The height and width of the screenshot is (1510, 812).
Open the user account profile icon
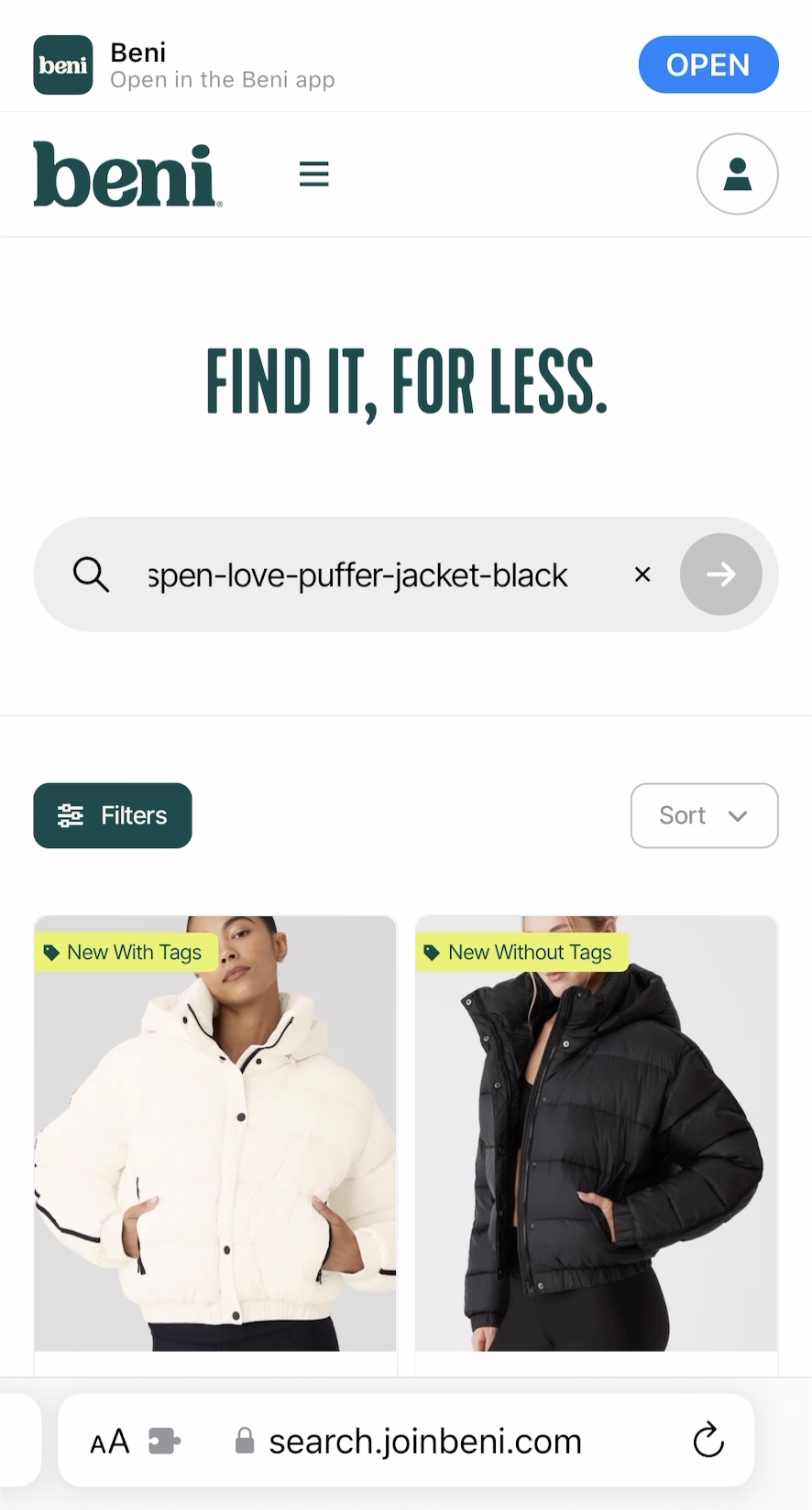pyautogui.click(x=737, y=174)
